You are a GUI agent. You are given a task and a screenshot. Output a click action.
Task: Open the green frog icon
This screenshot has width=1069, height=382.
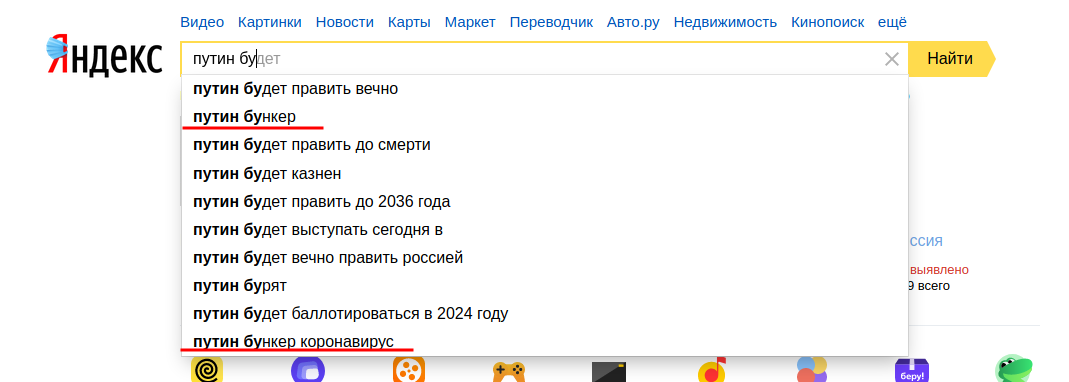pyautogui.click(x=1014, y=369)
